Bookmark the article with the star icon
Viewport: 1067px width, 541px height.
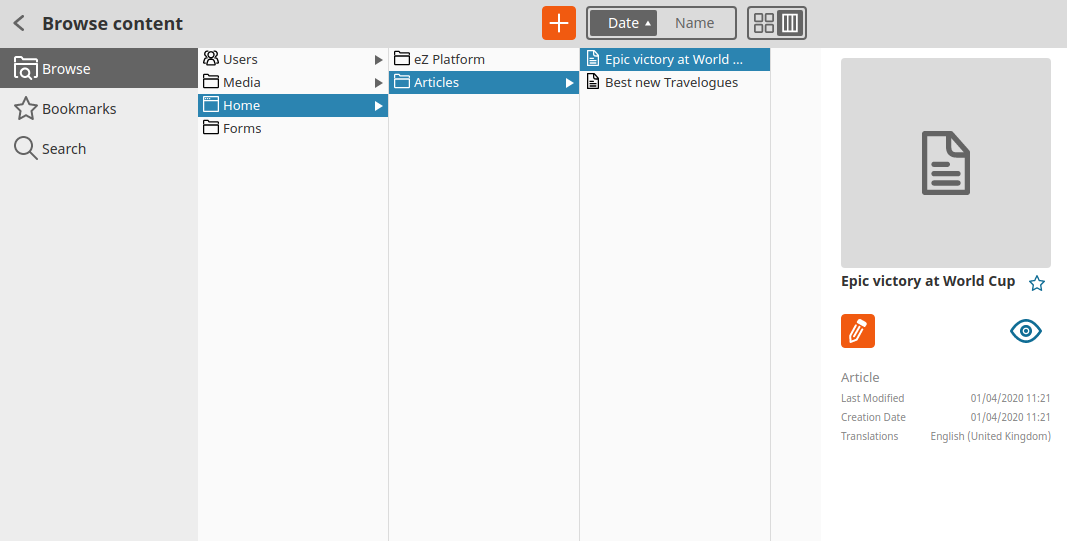pos(1036,283)
